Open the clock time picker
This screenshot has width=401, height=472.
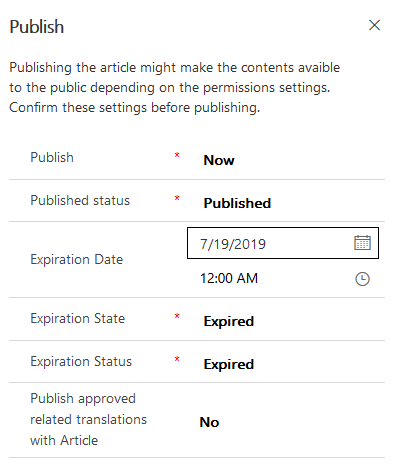[x=362, y=279]
